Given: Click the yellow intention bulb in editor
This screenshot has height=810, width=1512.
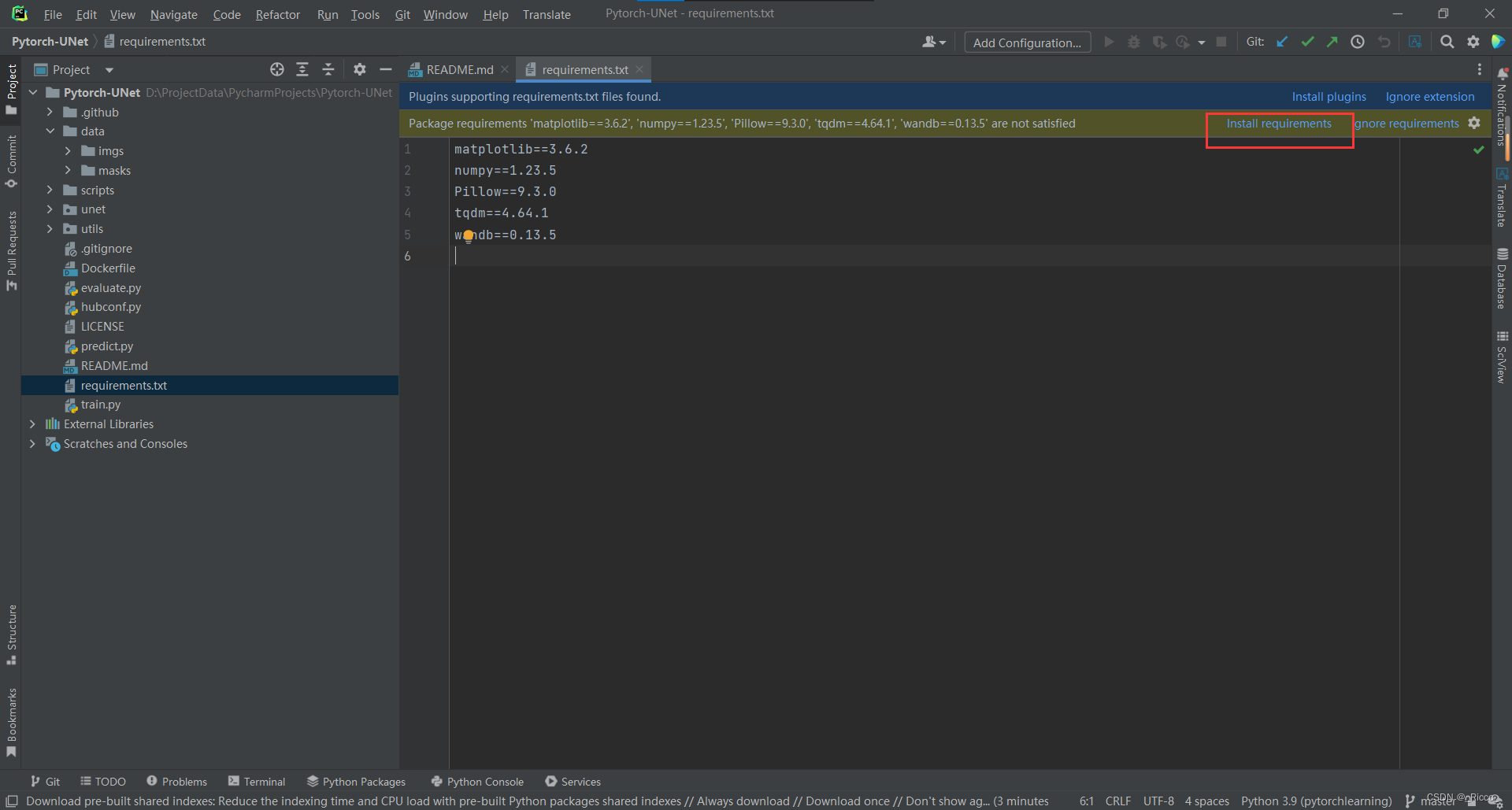Looking at the screenshot, I should click(469, 235).
